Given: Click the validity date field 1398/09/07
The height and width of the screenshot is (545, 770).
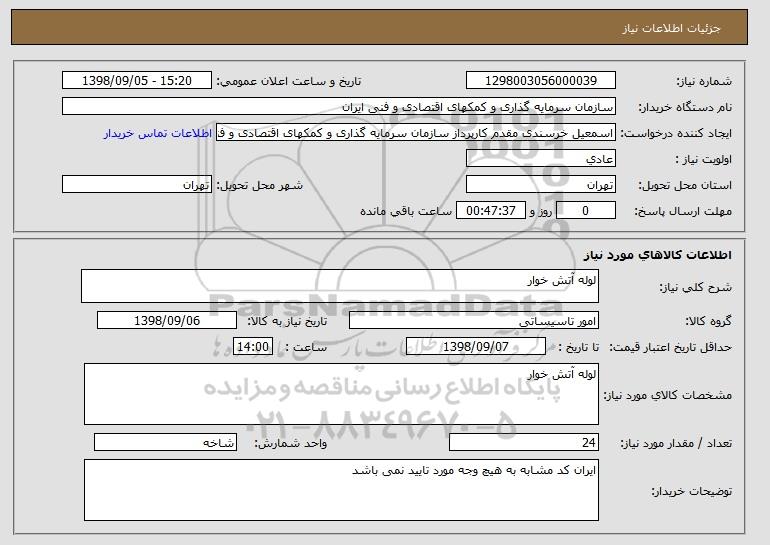Looking at the screenshot, I should (476, 347).
